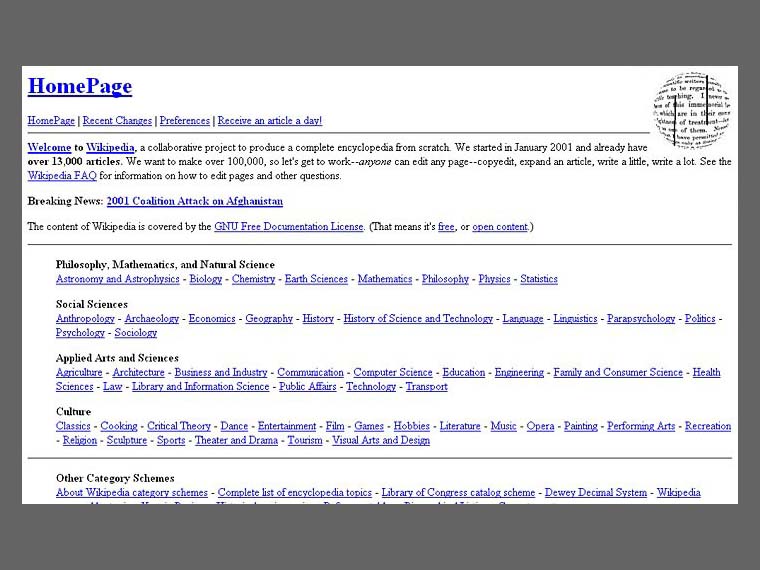The image size is (760, 570).
Task: Open the Computer Science link
Action: 393,373
